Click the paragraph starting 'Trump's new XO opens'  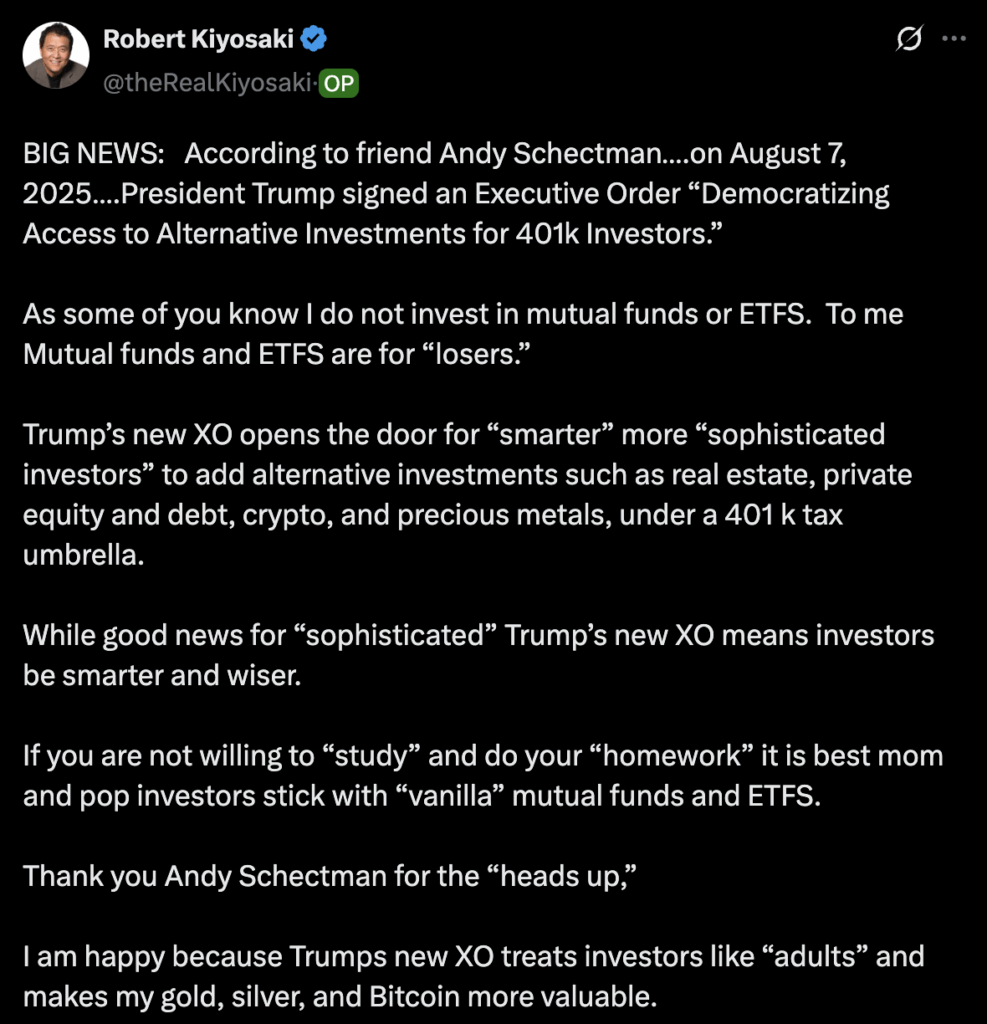click(x=467, y=494)
